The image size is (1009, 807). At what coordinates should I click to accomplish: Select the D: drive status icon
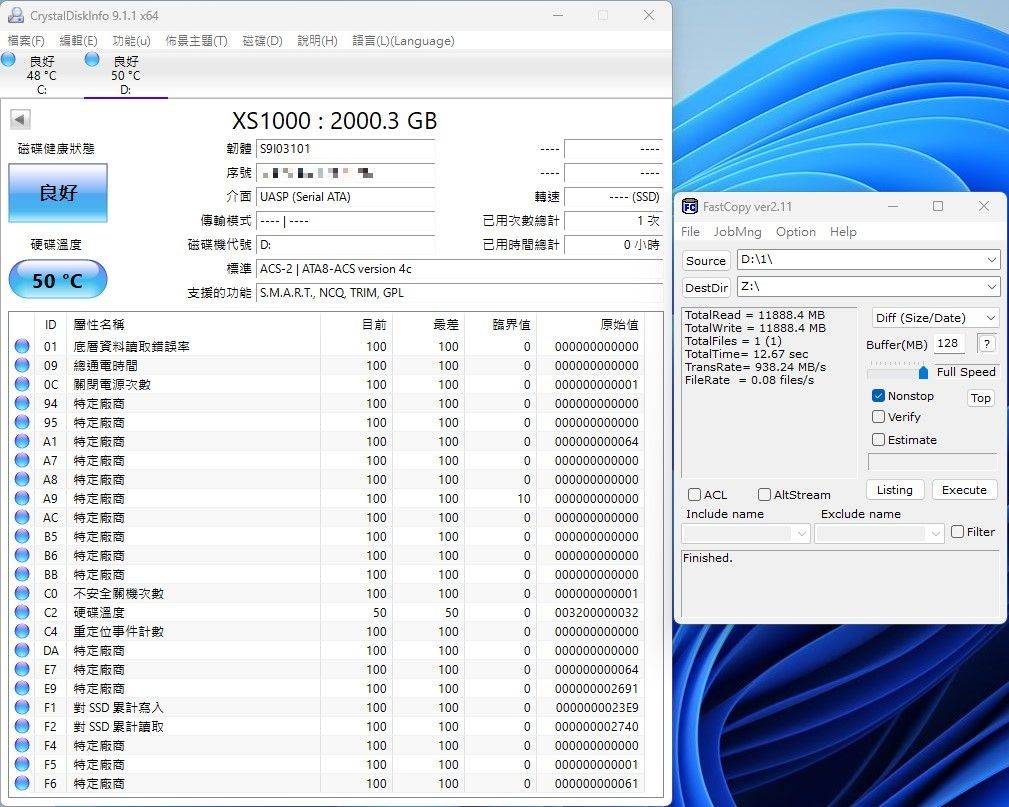click(93, 60)
